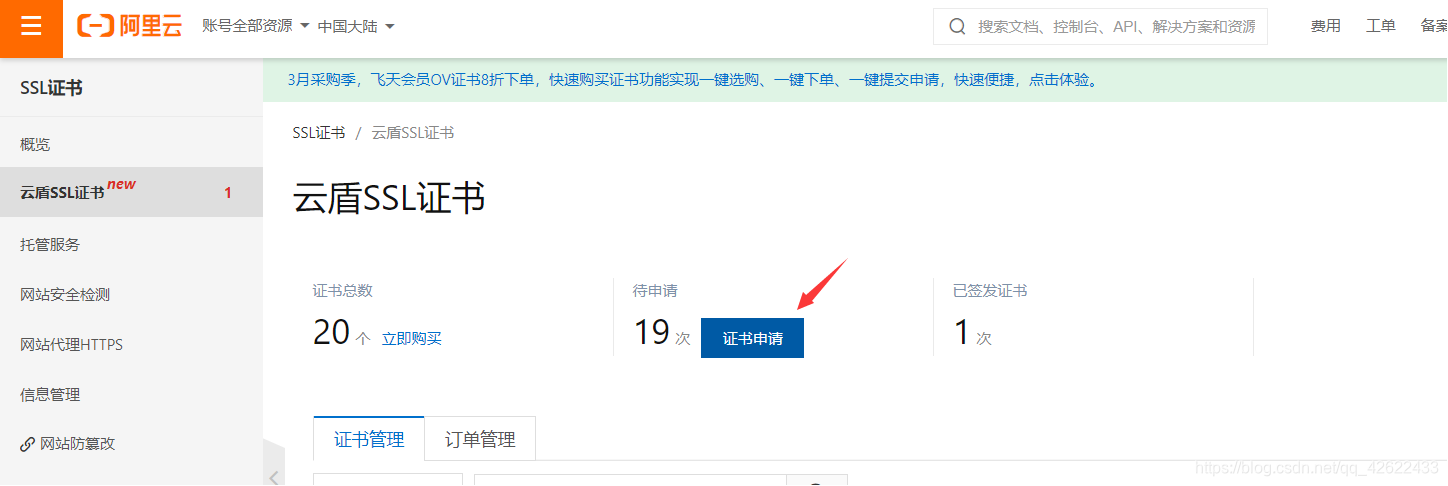Open 托管服务 in the sidebar
This screenshot has width=1448, height=486.
point(50,244)
